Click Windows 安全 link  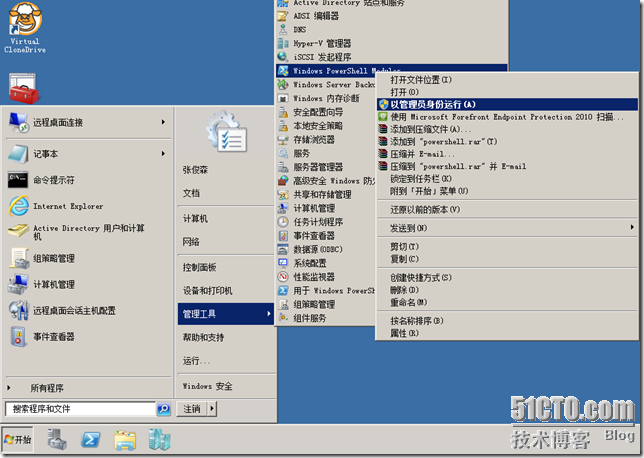(207, 386)
